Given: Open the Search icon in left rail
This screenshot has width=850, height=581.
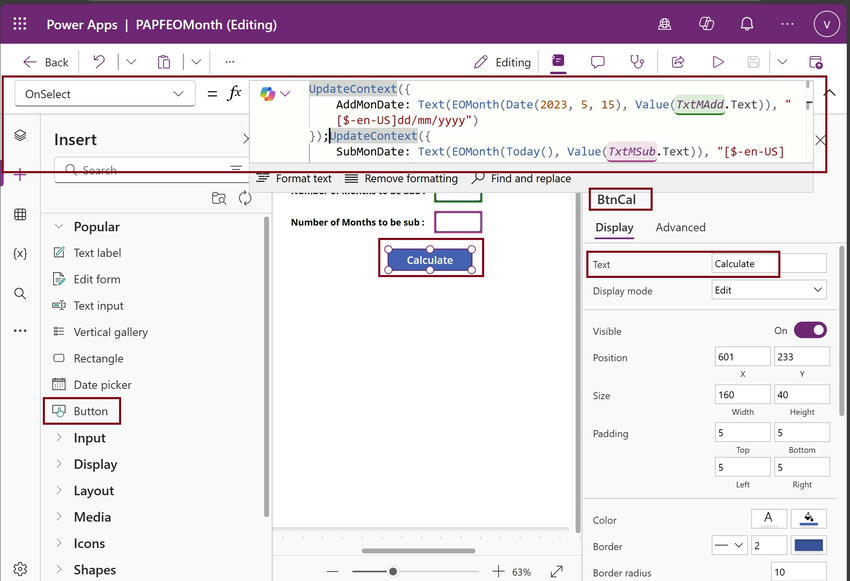Looking at the screenshot, I should [20, 293].
